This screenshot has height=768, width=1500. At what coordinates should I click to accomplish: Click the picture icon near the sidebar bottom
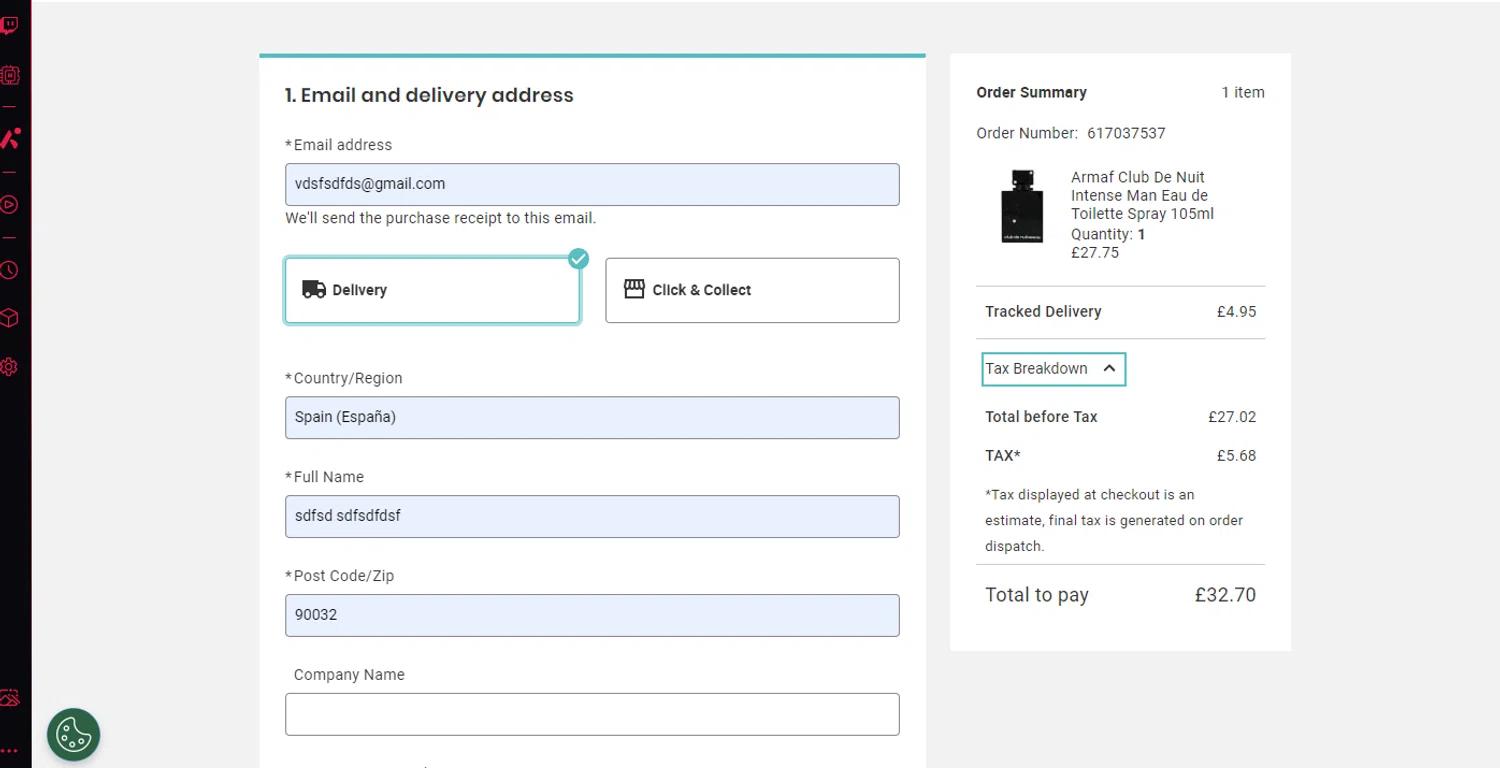tap(9, 698)
